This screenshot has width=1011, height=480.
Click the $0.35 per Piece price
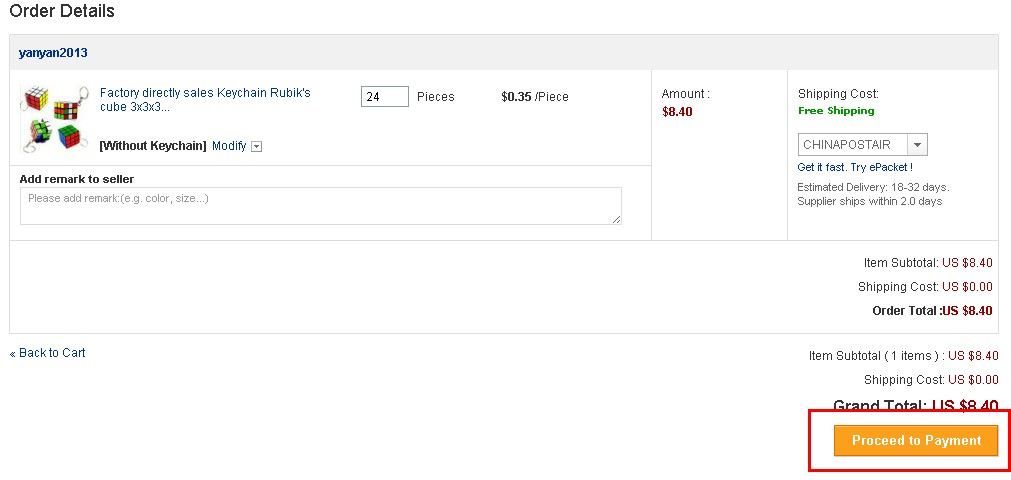point(534,97)
